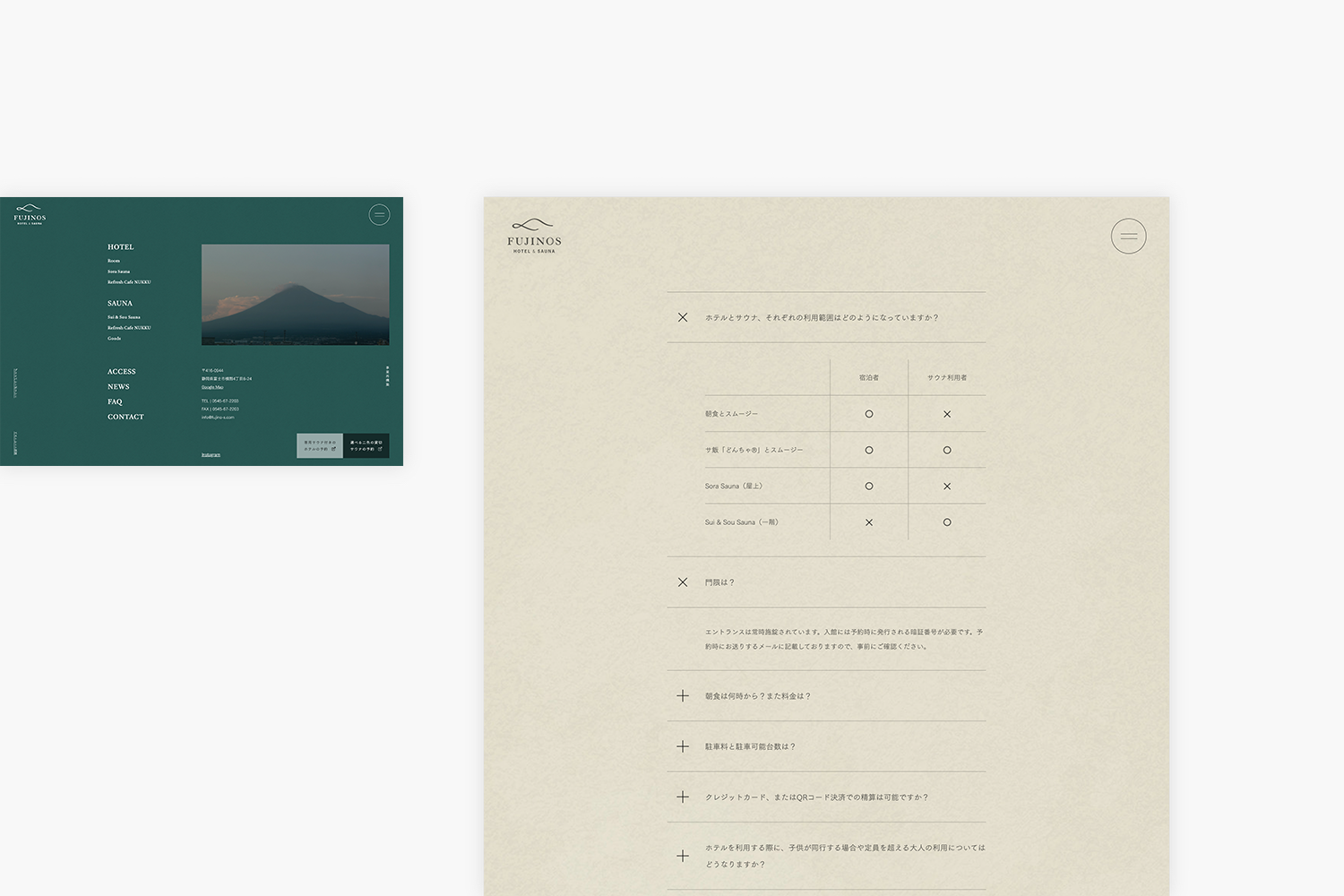Expand the parking fee question with plus icon
The image size is (1344, 896).
683,746
